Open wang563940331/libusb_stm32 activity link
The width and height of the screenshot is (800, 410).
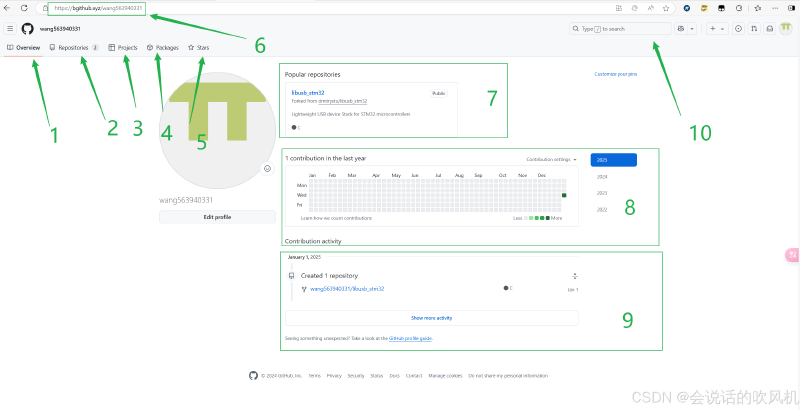point(347,289)
